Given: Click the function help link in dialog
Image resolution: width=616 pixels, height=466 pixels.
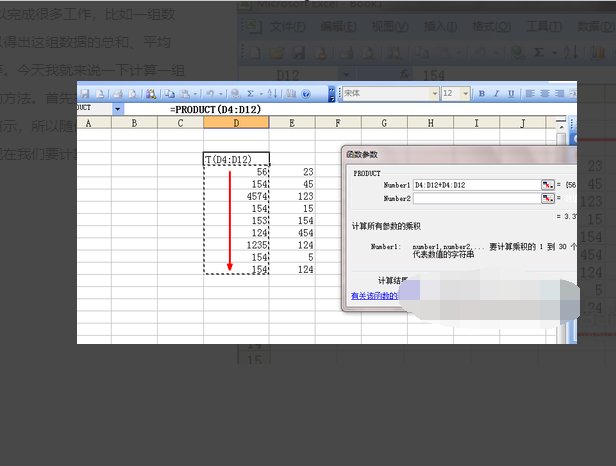Looking at the screenshot, I should pyautogui.click(x=375, y=296).
